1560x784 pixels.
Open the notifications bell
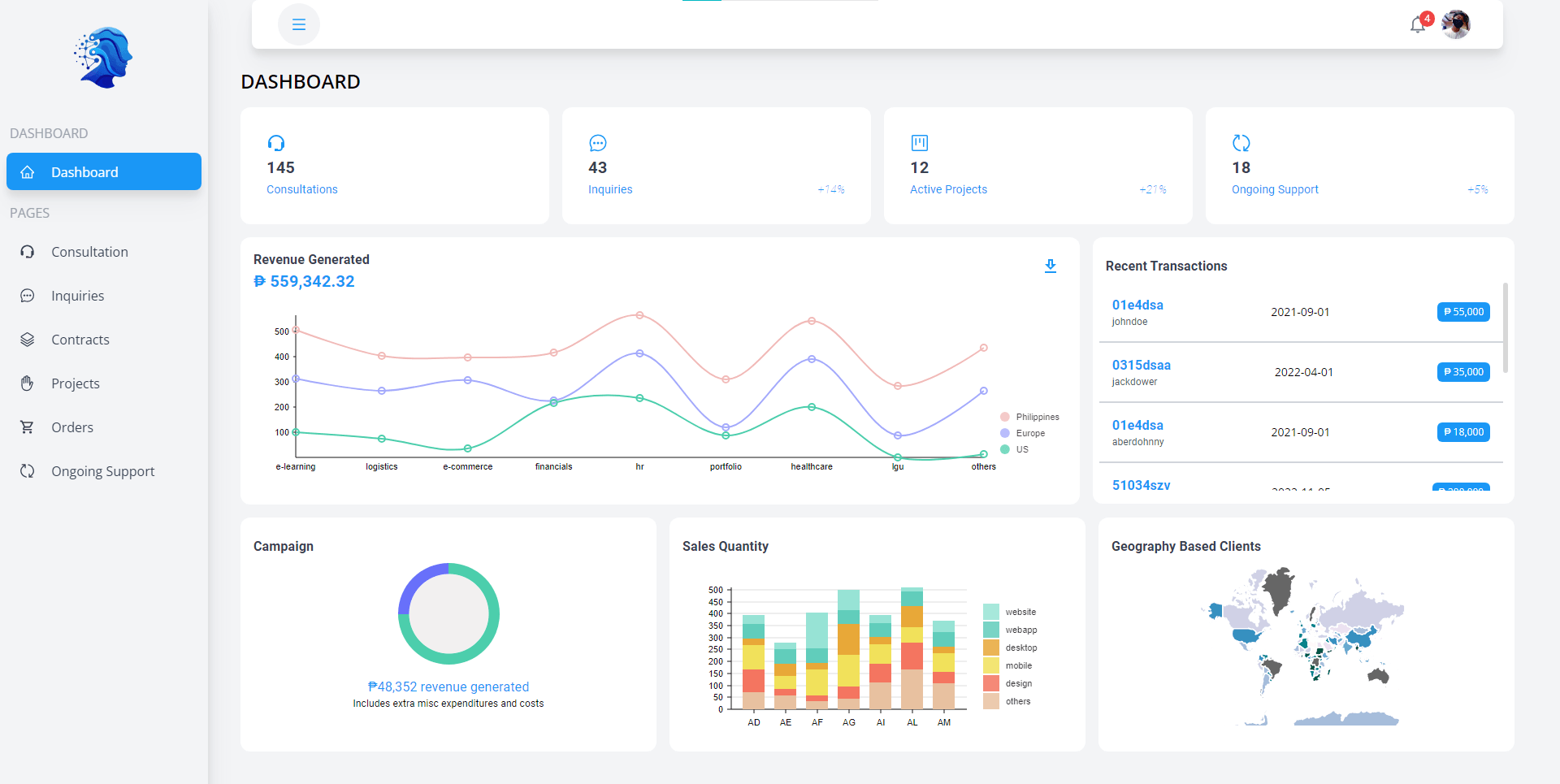coord(1418,24)
